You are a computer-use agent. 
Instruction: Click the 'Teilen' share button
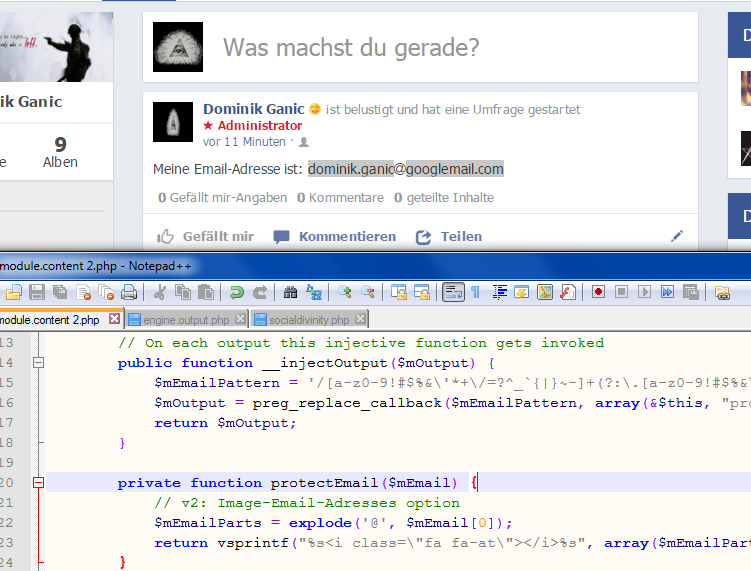tap(449, 237)
